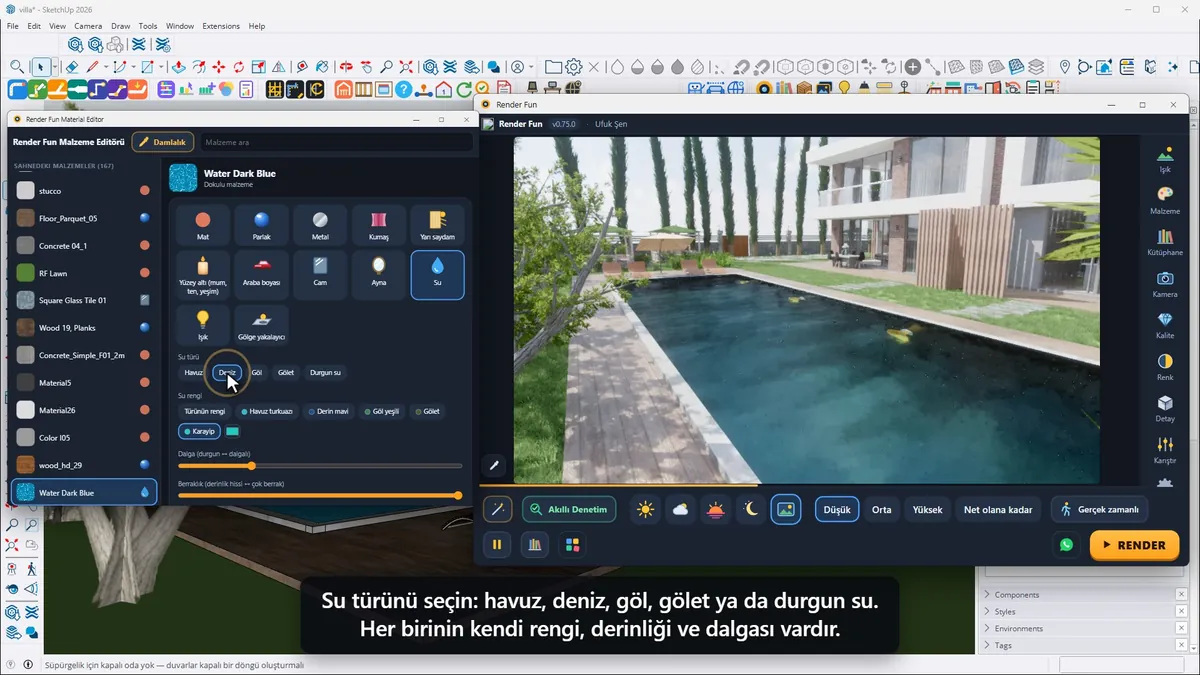Click the Damlalık eyedropper button
The image size is (1200, 675).
point(163,142)
